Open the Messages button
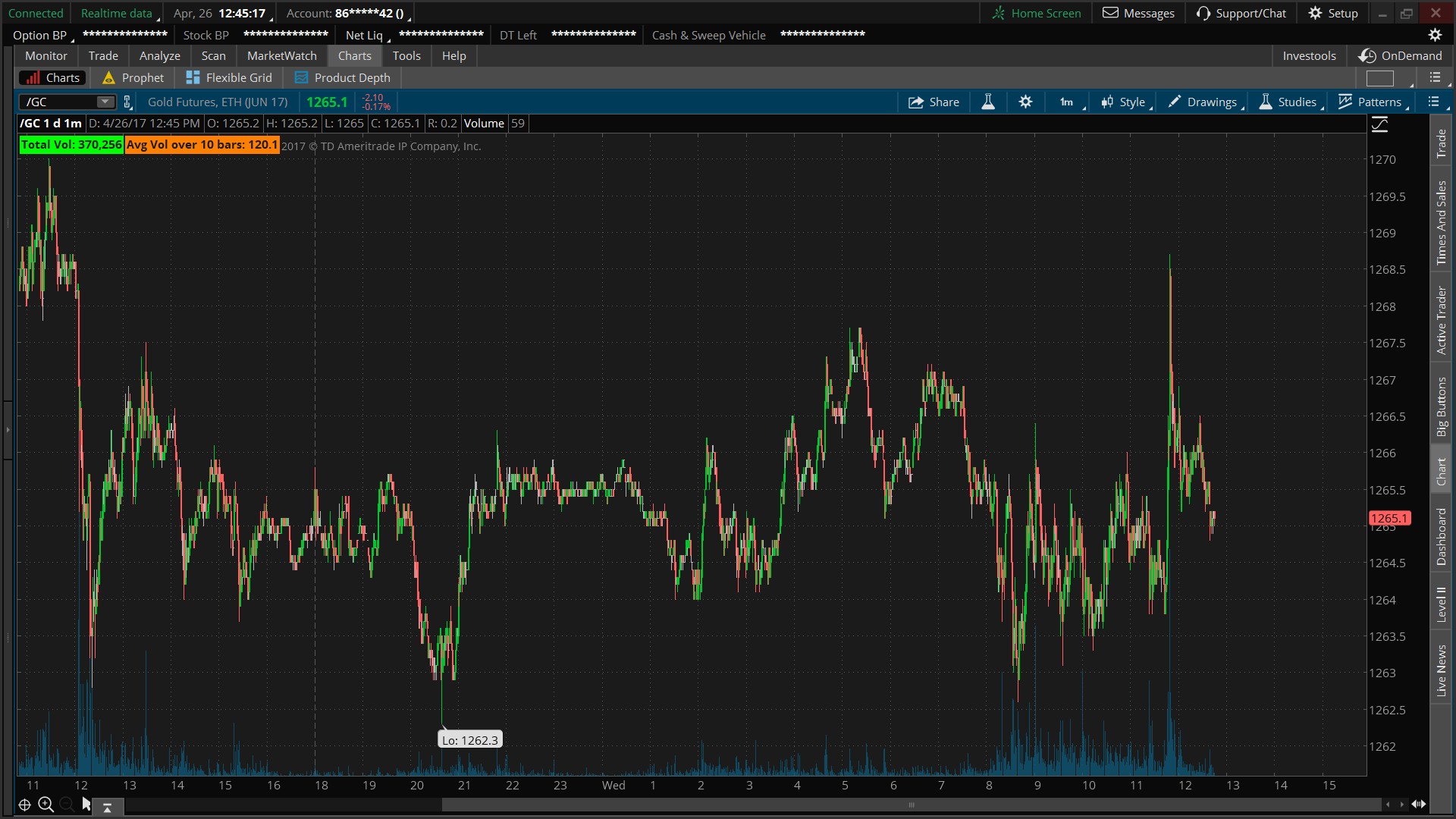Screen dimensions: 1456x819 [x=1138, y=14]
